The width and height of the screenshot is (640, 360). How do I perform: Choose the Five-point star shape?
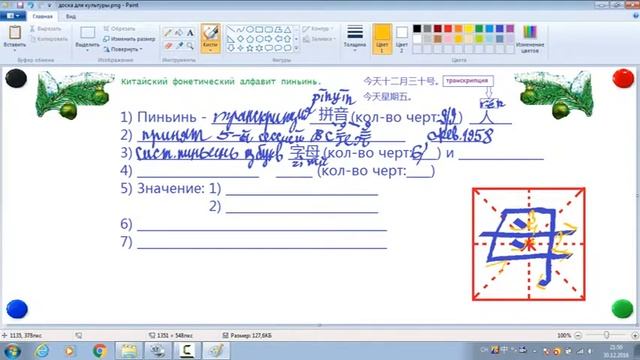[249, 48]
